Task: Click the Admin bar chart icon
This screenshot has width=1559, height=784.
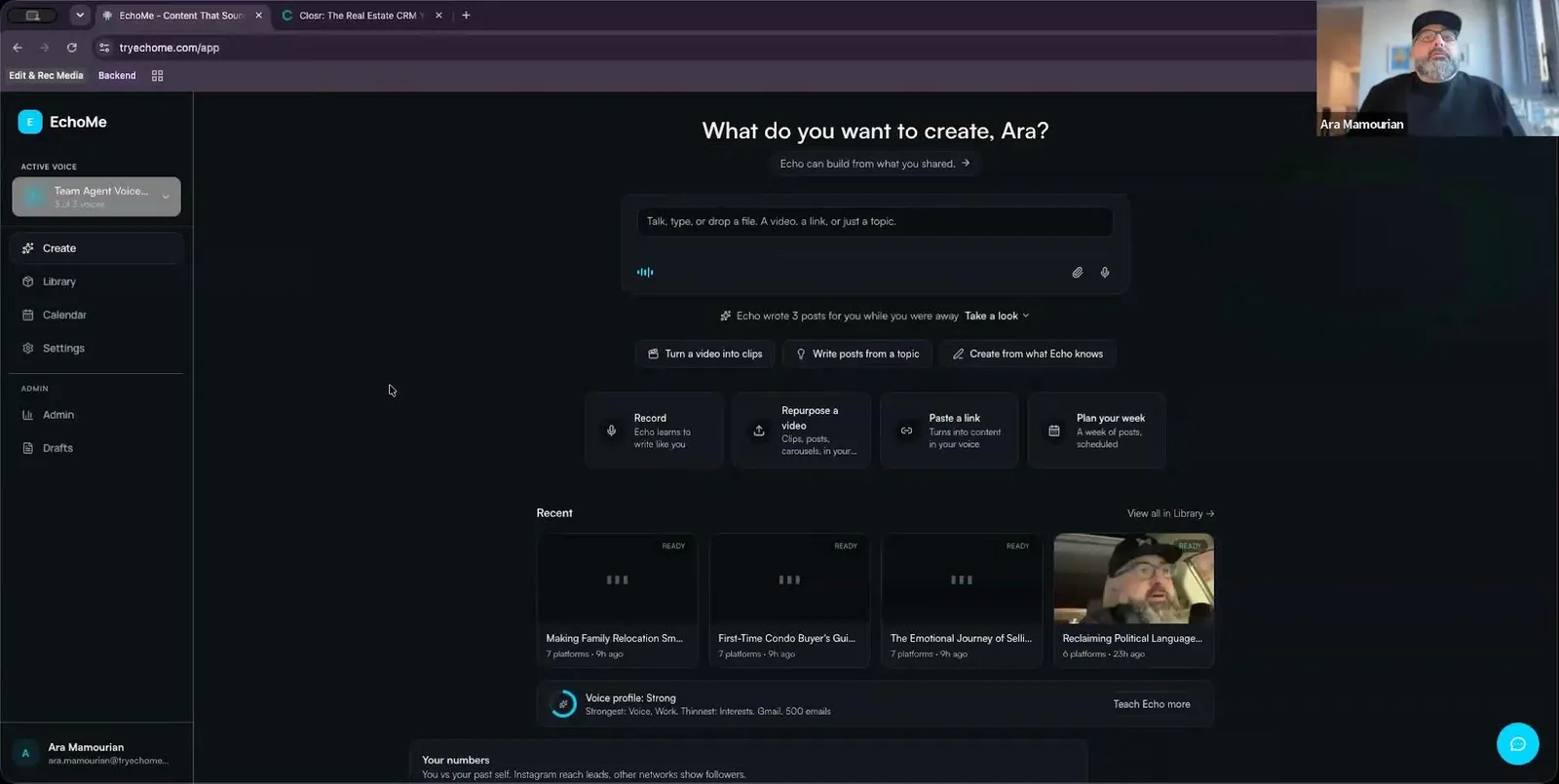Action: (x=28, y=415)
